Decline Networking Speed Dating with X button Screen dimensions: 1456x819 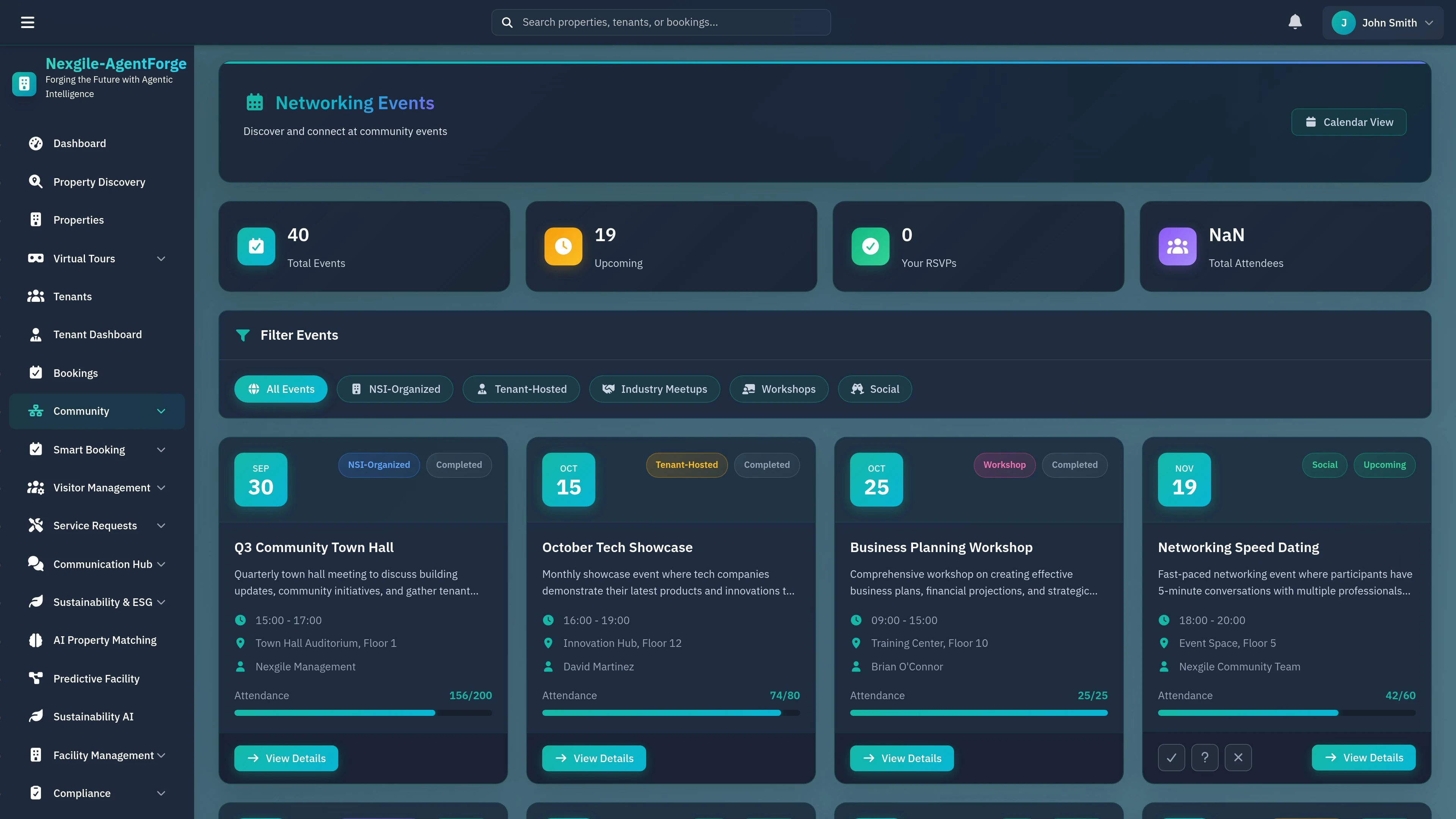[1238, 758]
